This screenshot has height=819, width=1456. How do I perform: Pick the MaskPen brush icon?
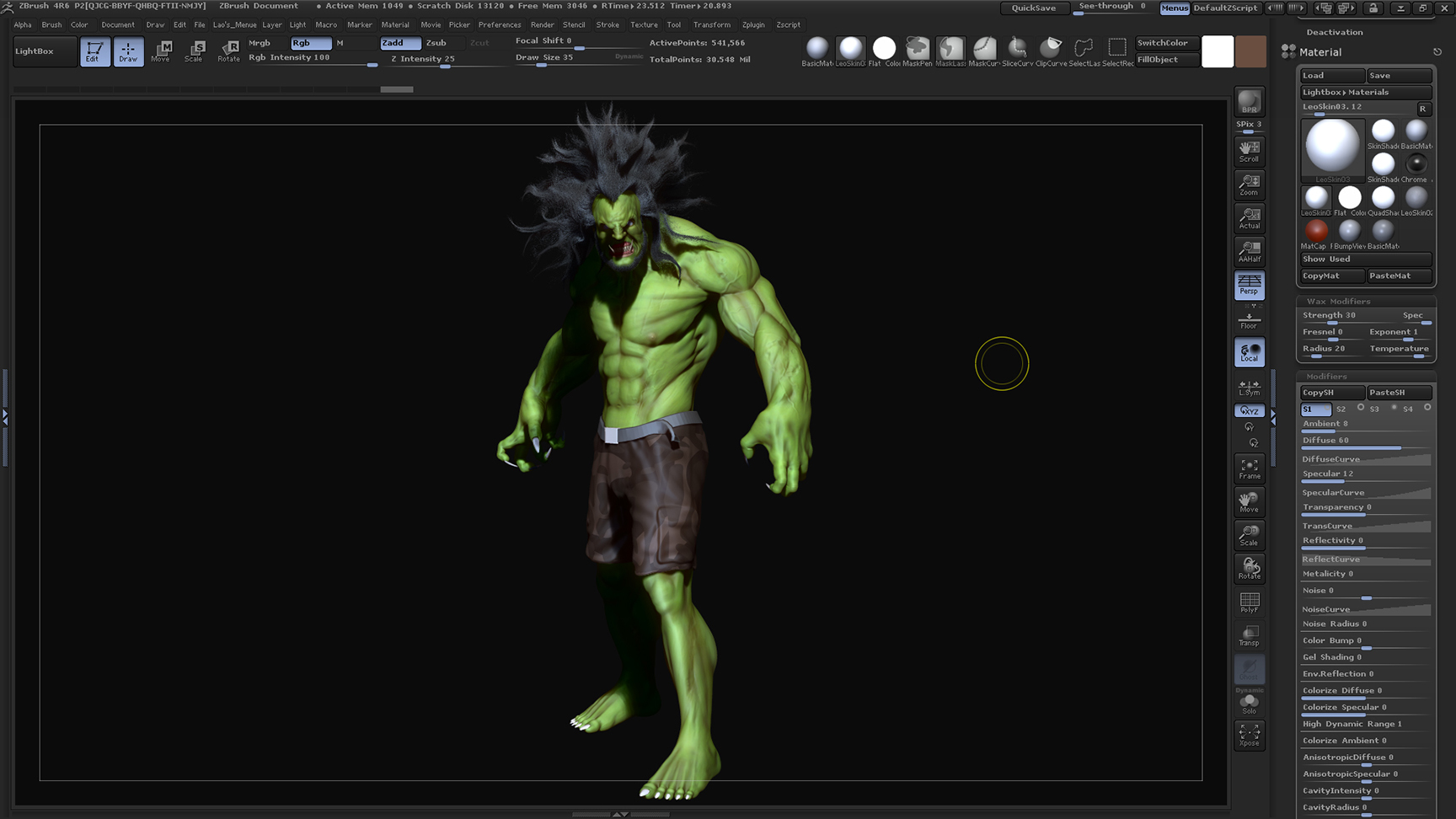[917, 51]
